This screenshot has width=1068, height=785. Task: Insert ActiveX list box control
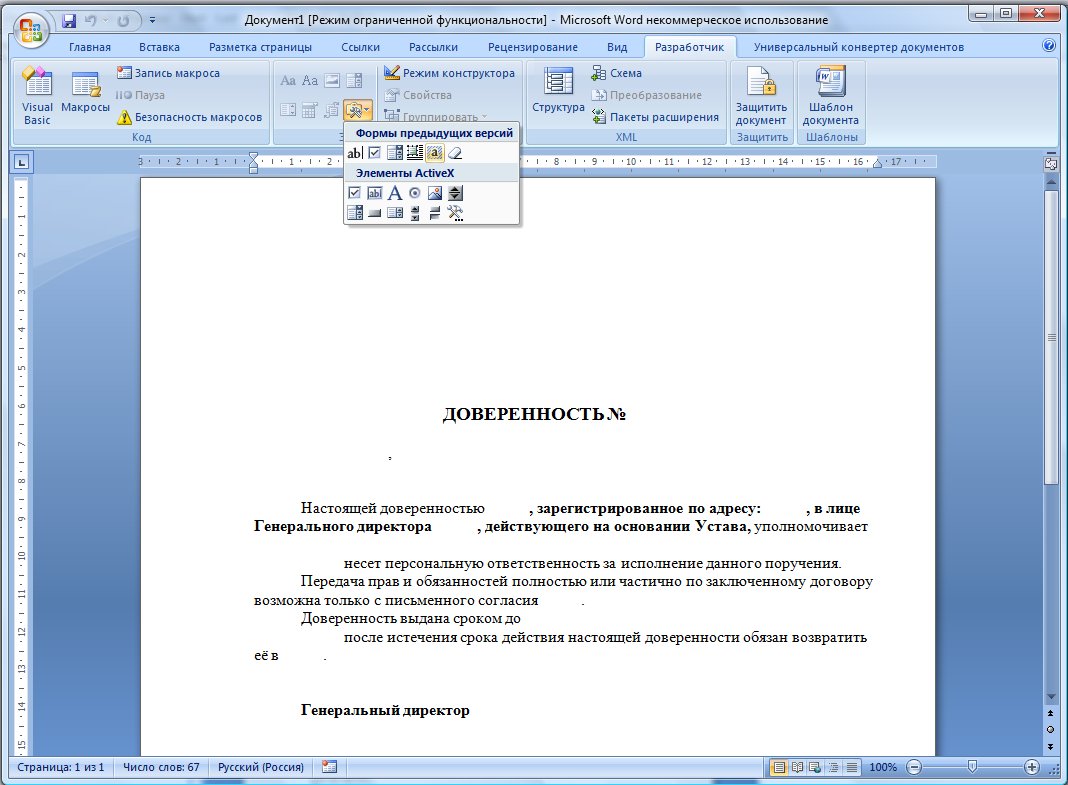pos(394,213)
